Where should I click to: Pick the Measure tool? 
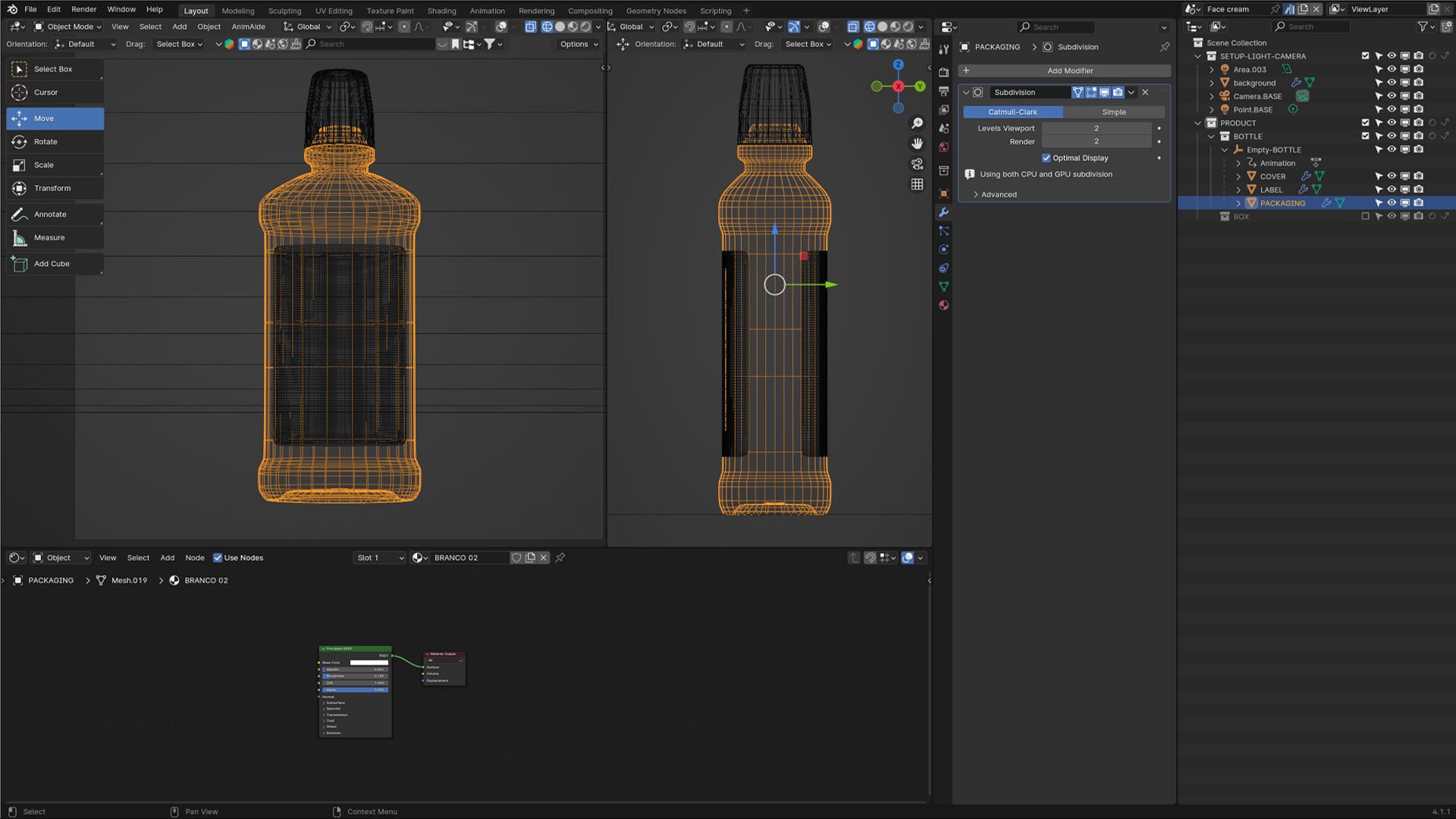55,237
